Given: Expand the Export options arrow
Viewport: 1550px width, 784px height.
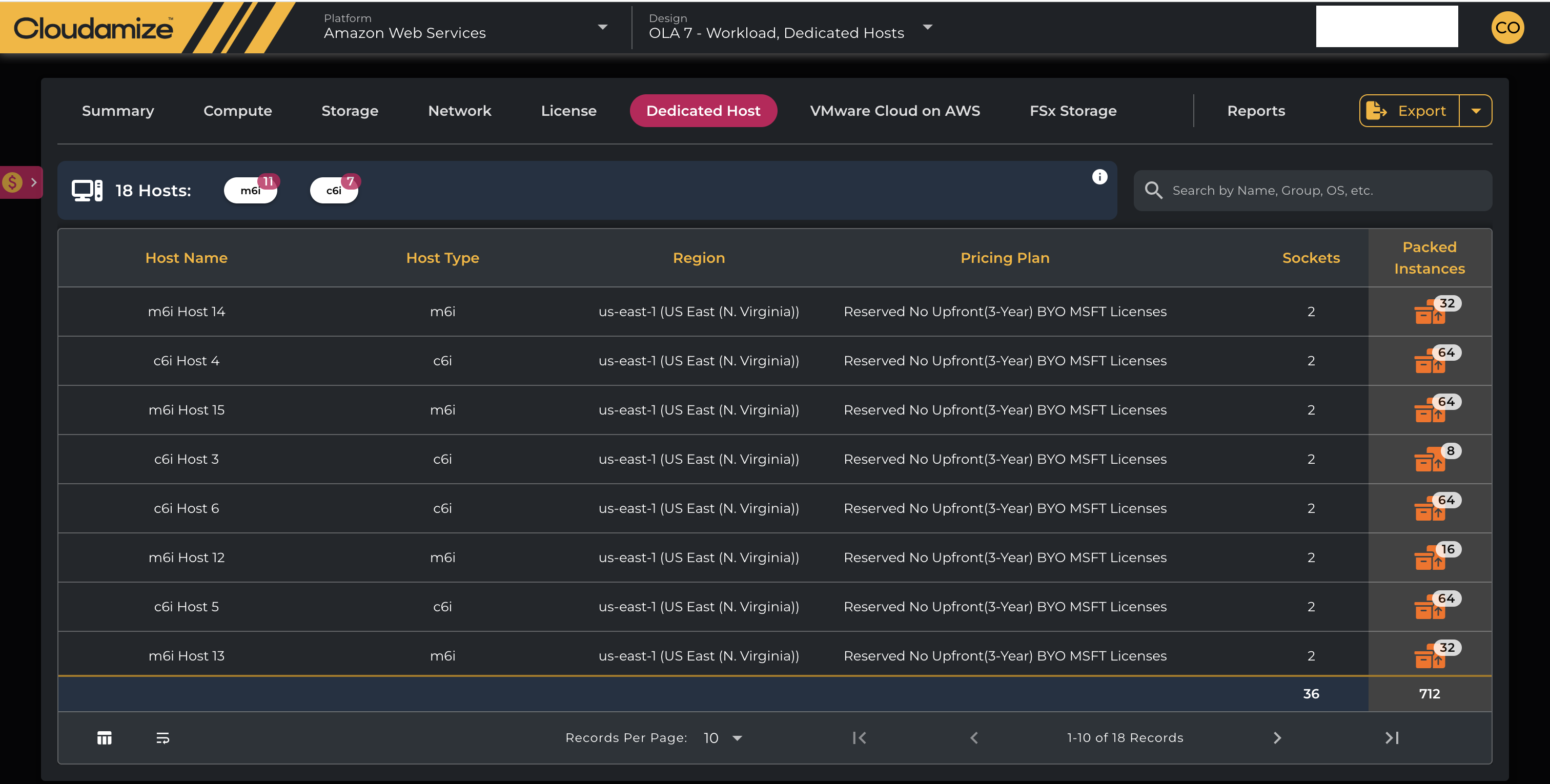Looking at the screenshot, I should (1475, 111).
